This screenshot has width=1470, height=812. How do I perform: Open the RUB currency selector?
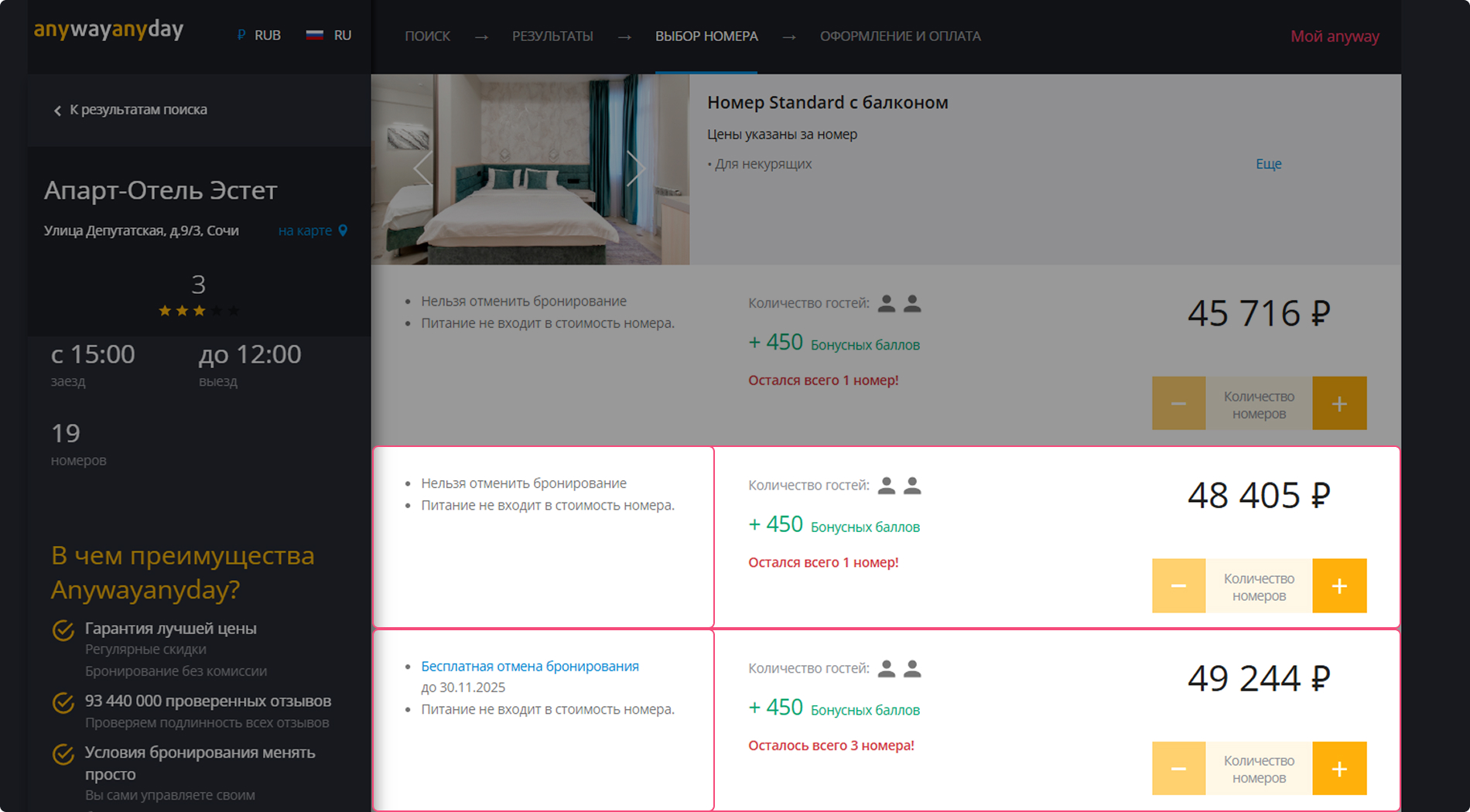point(259,36)
